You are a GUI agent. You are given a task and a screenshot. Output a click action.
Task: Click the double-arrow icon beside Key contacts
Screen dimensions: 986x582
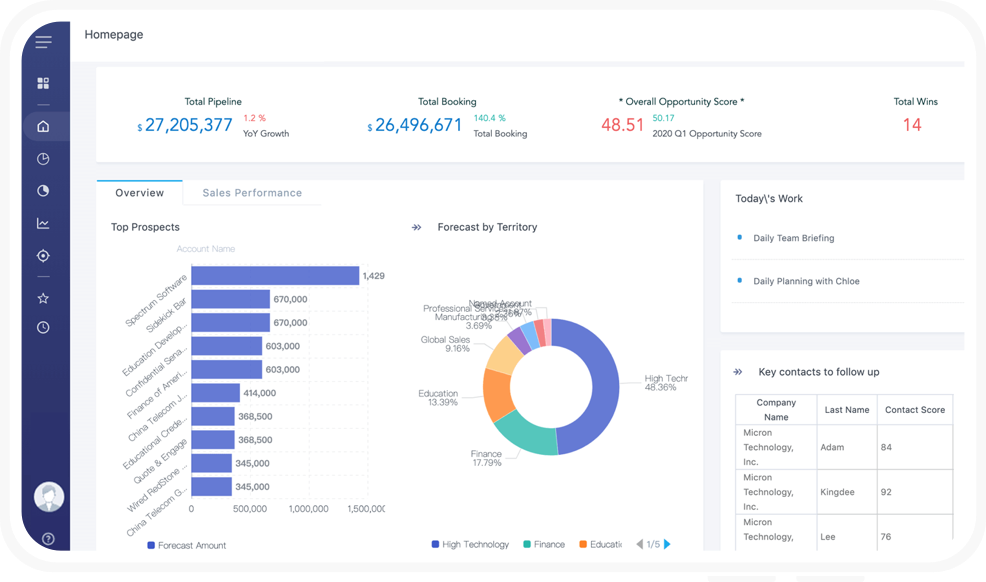point(738,372)
